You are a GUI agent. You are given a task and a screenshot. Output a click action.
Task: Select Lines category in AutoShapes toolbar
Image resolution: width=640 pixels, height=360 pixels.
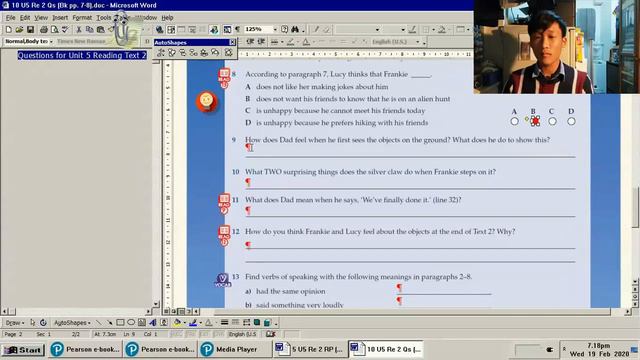pyautogui.click(x=161, y=53)
